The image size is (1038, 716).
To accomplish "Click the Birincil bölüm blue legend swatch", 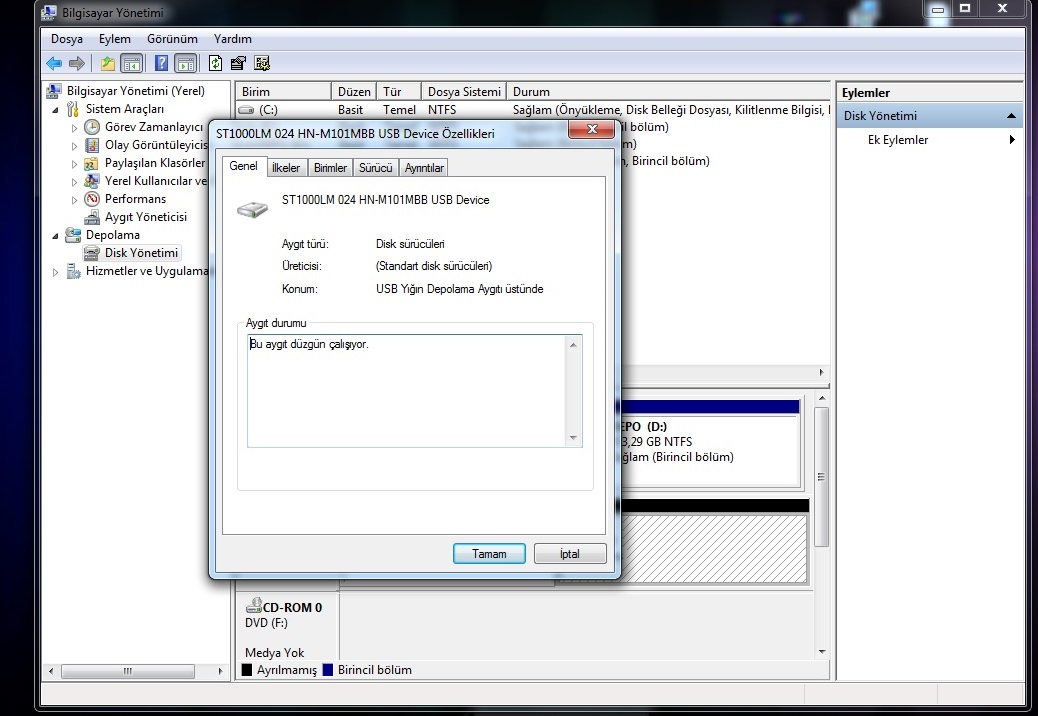I will coord(328,670).
